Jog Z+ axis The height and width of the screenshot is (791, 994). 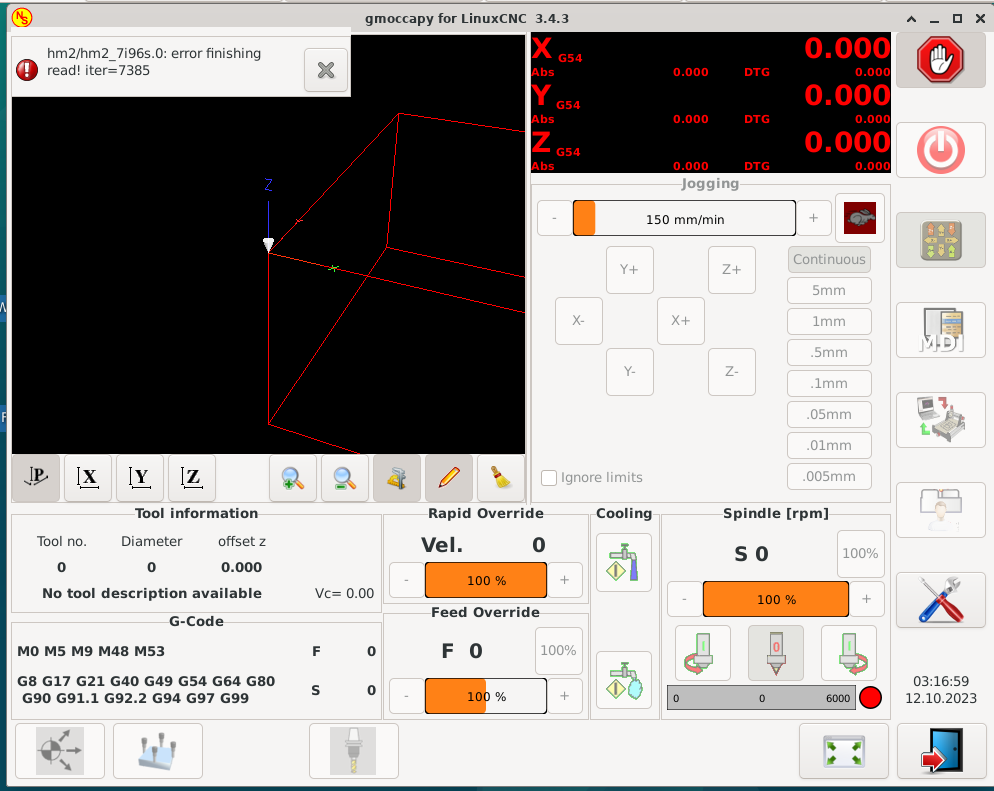click(x=732, y=270)
